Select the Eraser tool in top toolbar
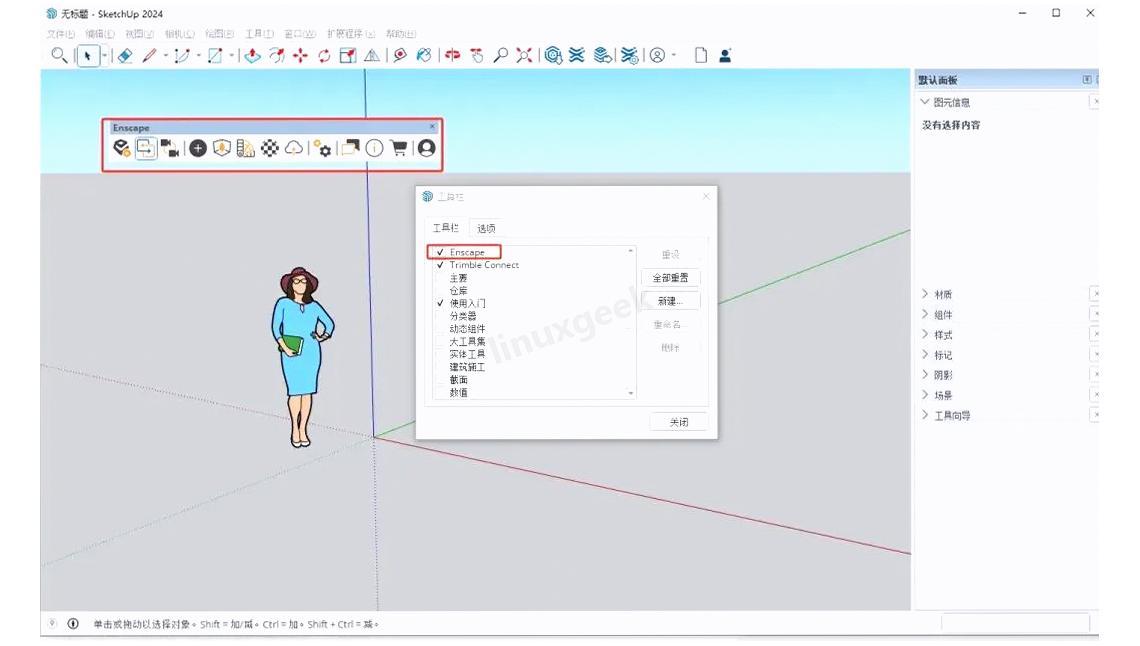The image size is (1140, 646). 124,56
